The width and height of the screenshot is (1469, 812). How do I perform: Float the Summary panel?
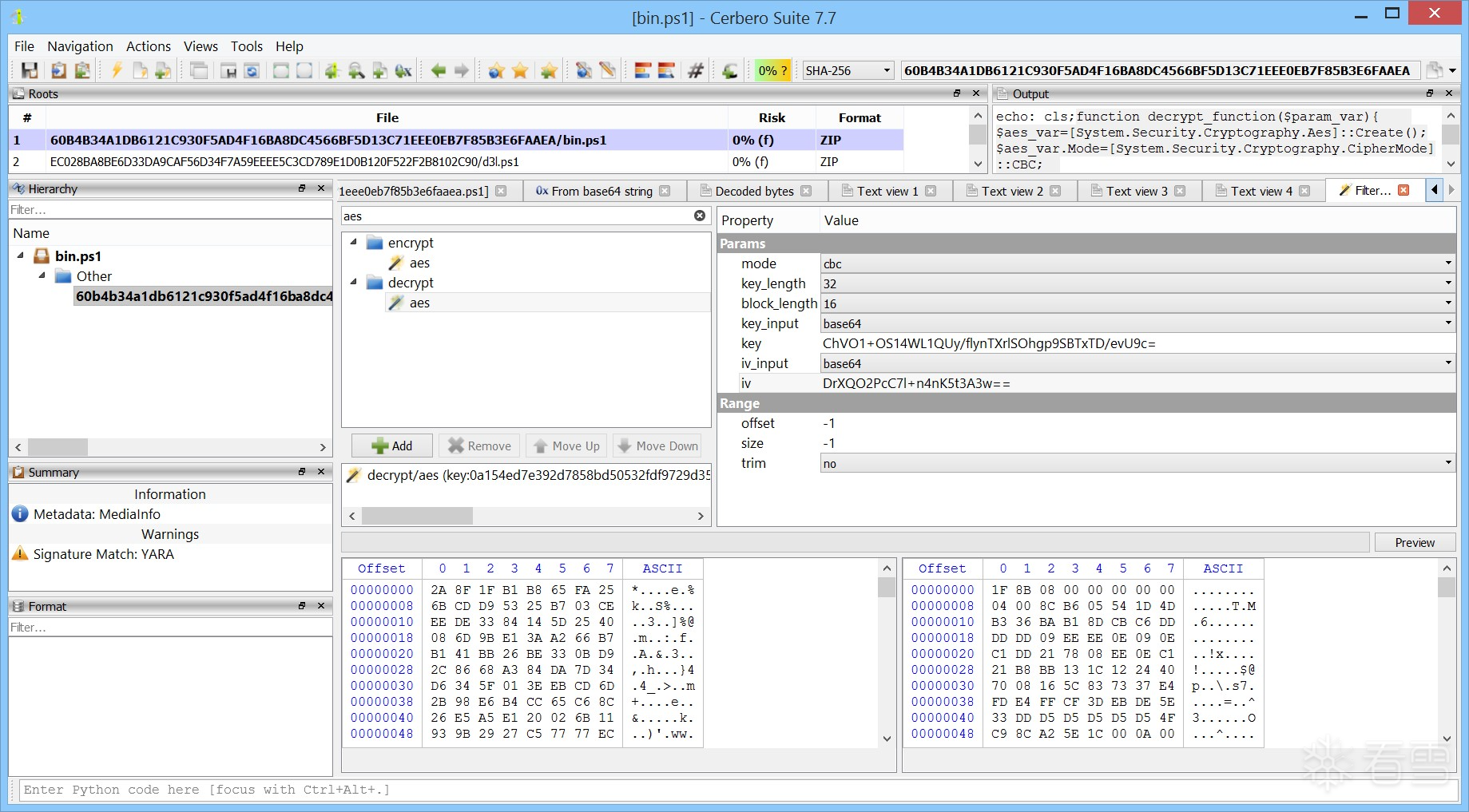pos(302,472)
